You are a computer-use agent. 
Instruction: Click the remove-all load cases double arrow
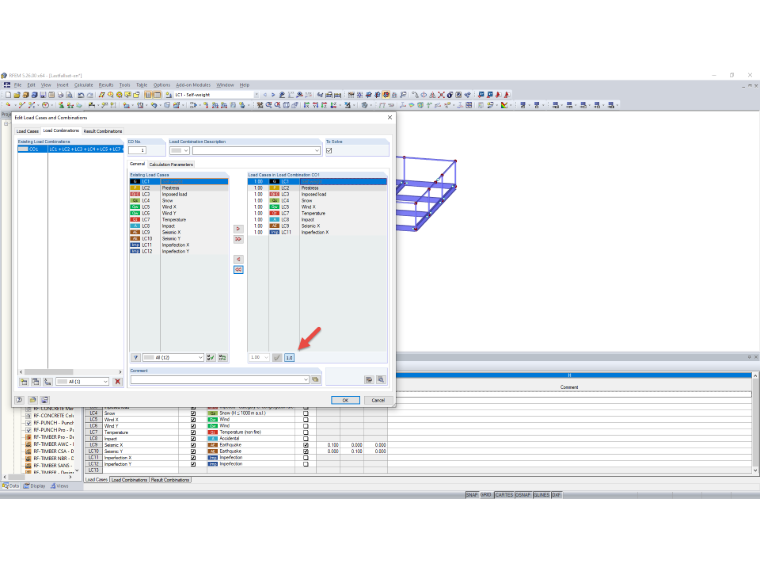point(238,269)
